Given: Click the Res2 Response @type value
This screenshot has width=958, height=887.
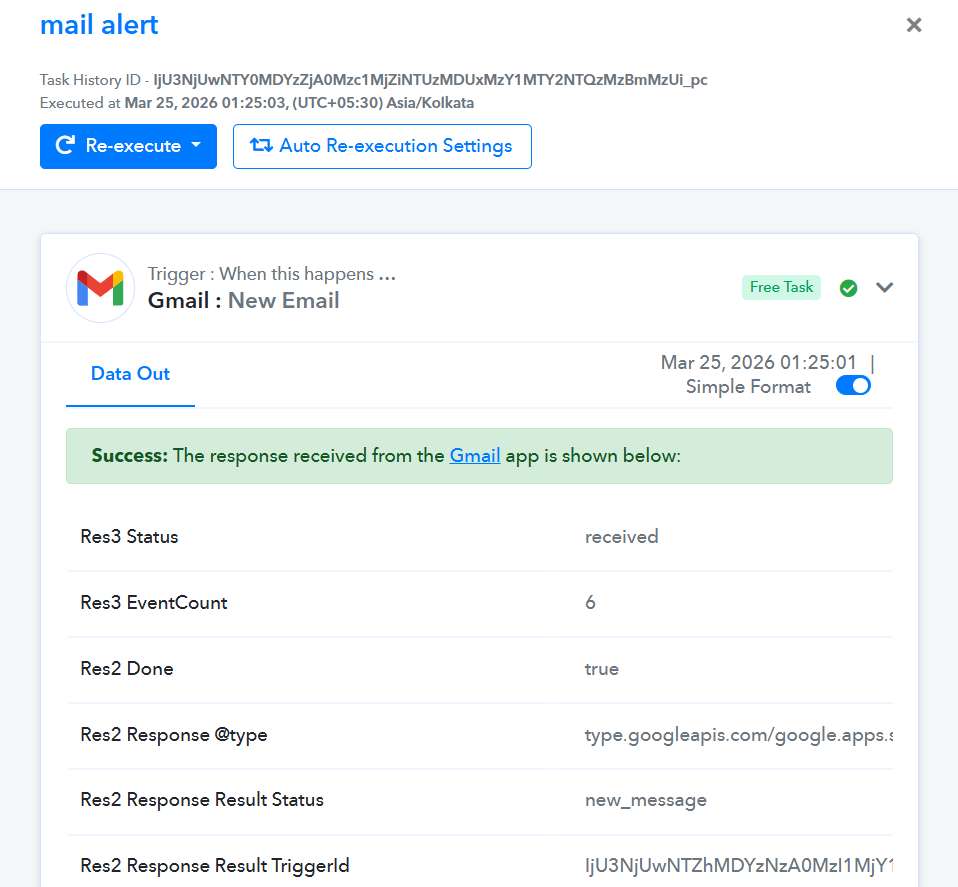Looking at the screenshot, I should click(737, 735).
